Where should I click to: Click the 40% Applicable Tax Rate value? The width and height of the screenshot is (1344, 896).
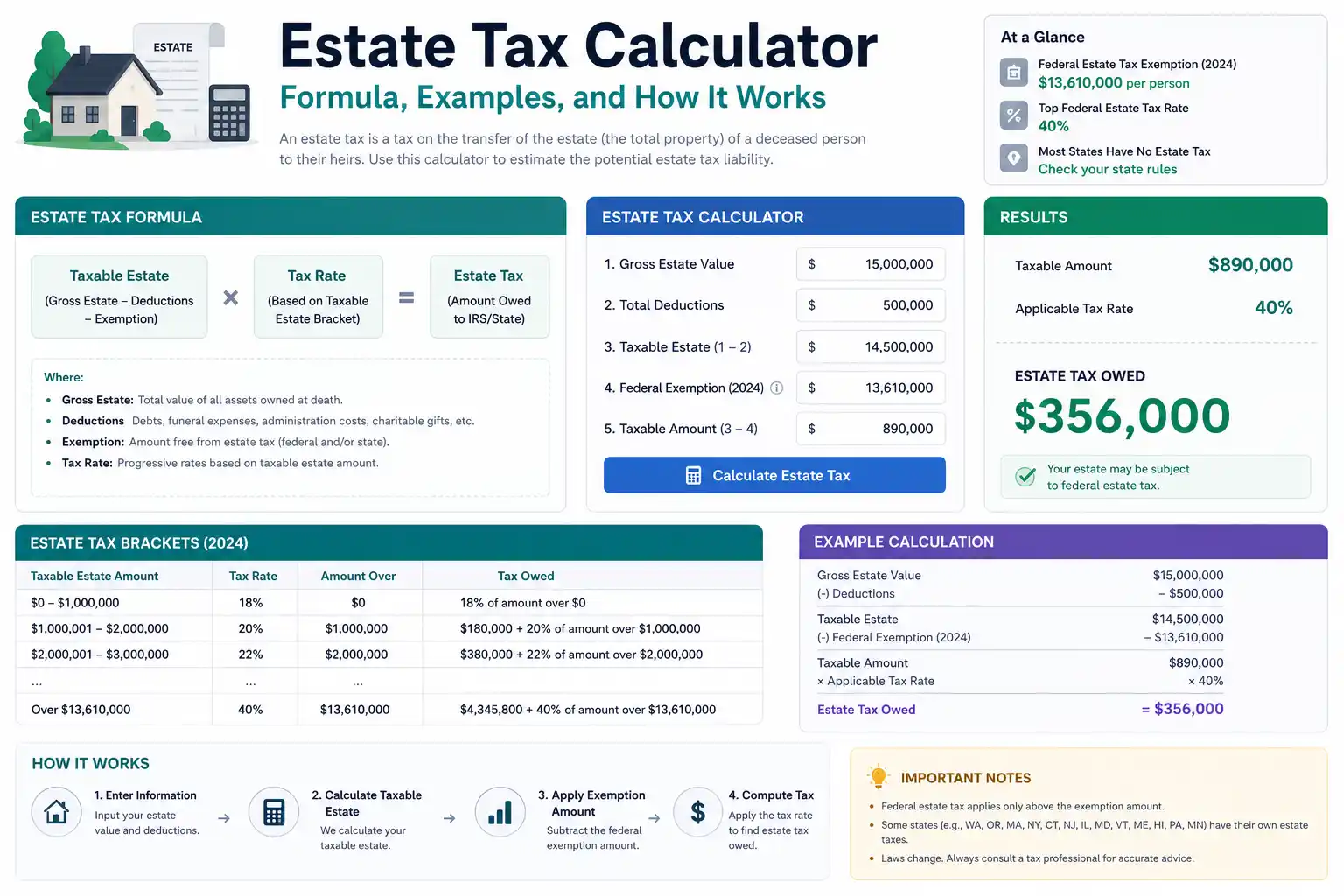(1273, 308)
